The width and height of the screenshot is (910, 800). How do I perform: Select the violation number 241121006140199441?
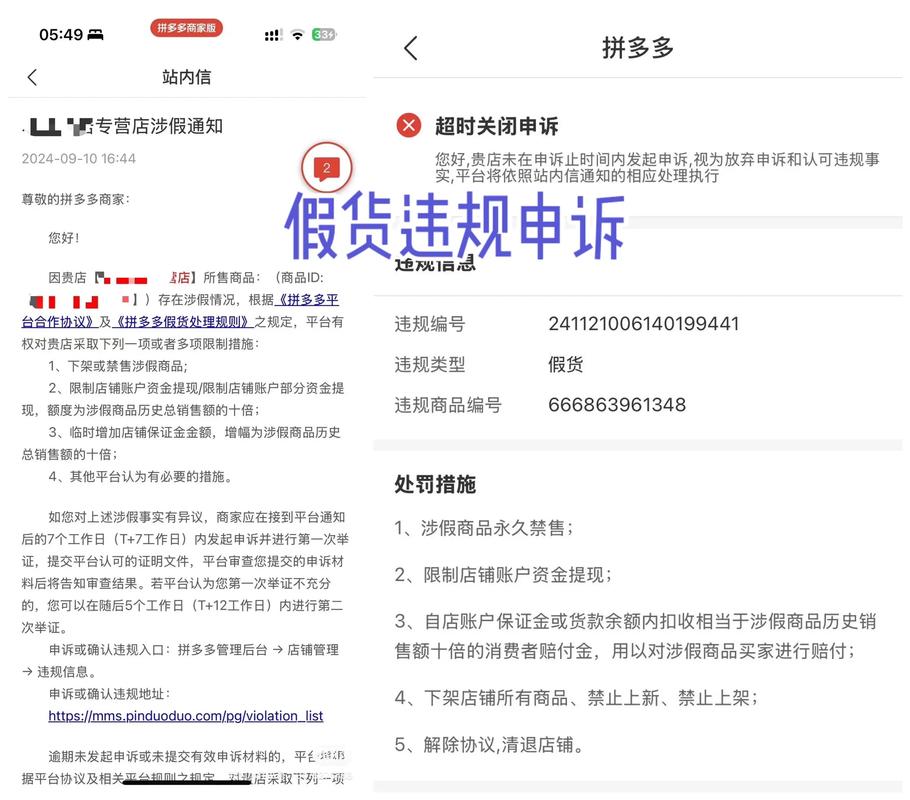pyautogui.click(x=644, y=324)
